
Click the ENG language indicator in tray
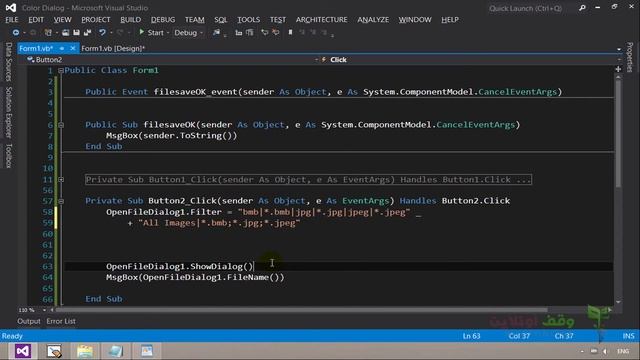click(x=623, y=351)
